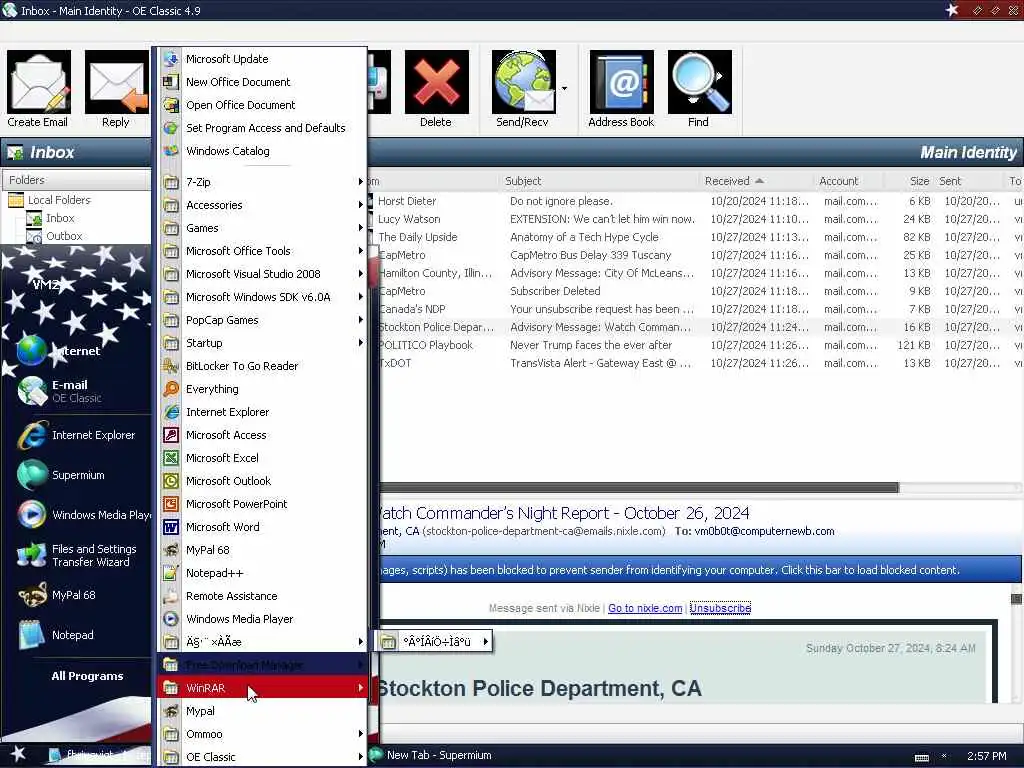Click the All Programs button
This screenshot has width=1024, height=768.
click(x=88, y=676)
